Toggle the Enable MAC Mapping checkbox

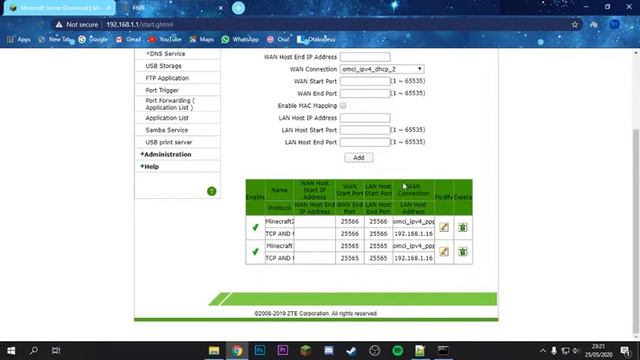pyautogui.click(x=343, y=106)
